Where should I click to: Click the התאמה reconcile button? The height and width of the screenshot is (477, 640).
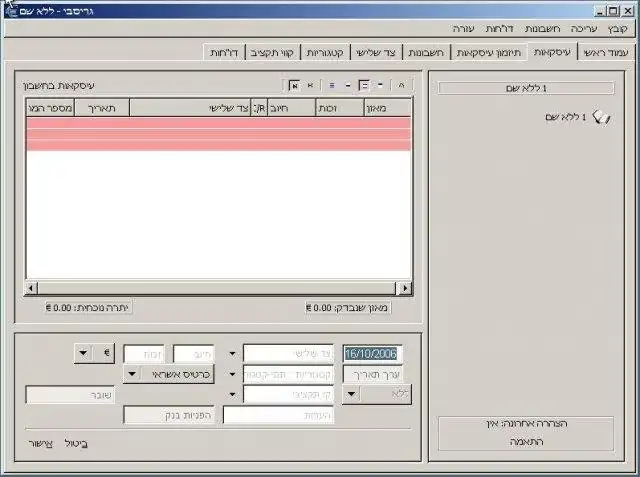526,442
